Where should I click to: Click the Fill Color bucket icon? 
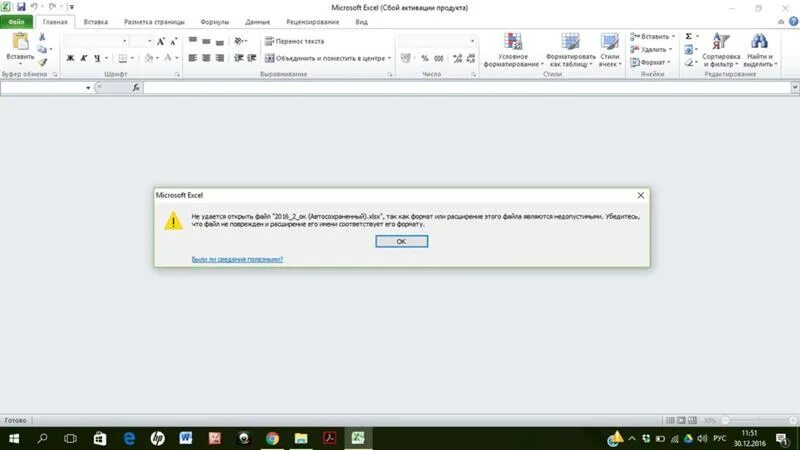[x=148, y=58]
